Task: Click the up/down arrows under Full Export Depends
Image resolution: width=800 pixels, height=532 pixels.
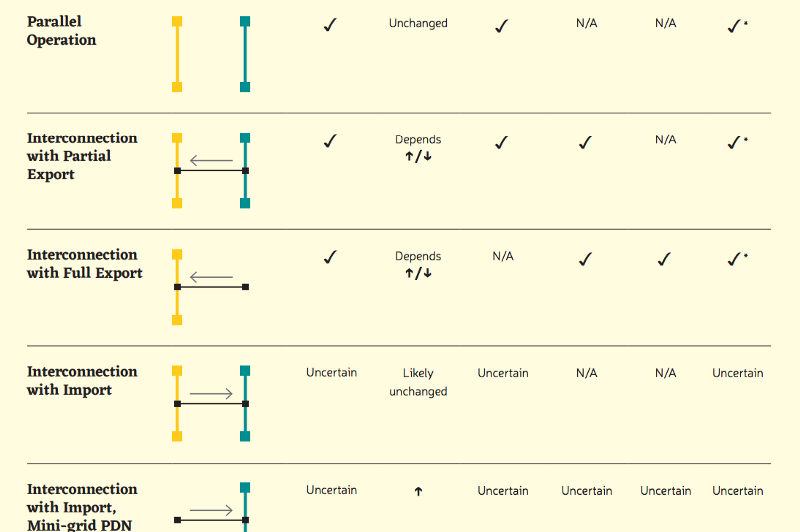Action: pyautogui.click(x=418, y=273)
